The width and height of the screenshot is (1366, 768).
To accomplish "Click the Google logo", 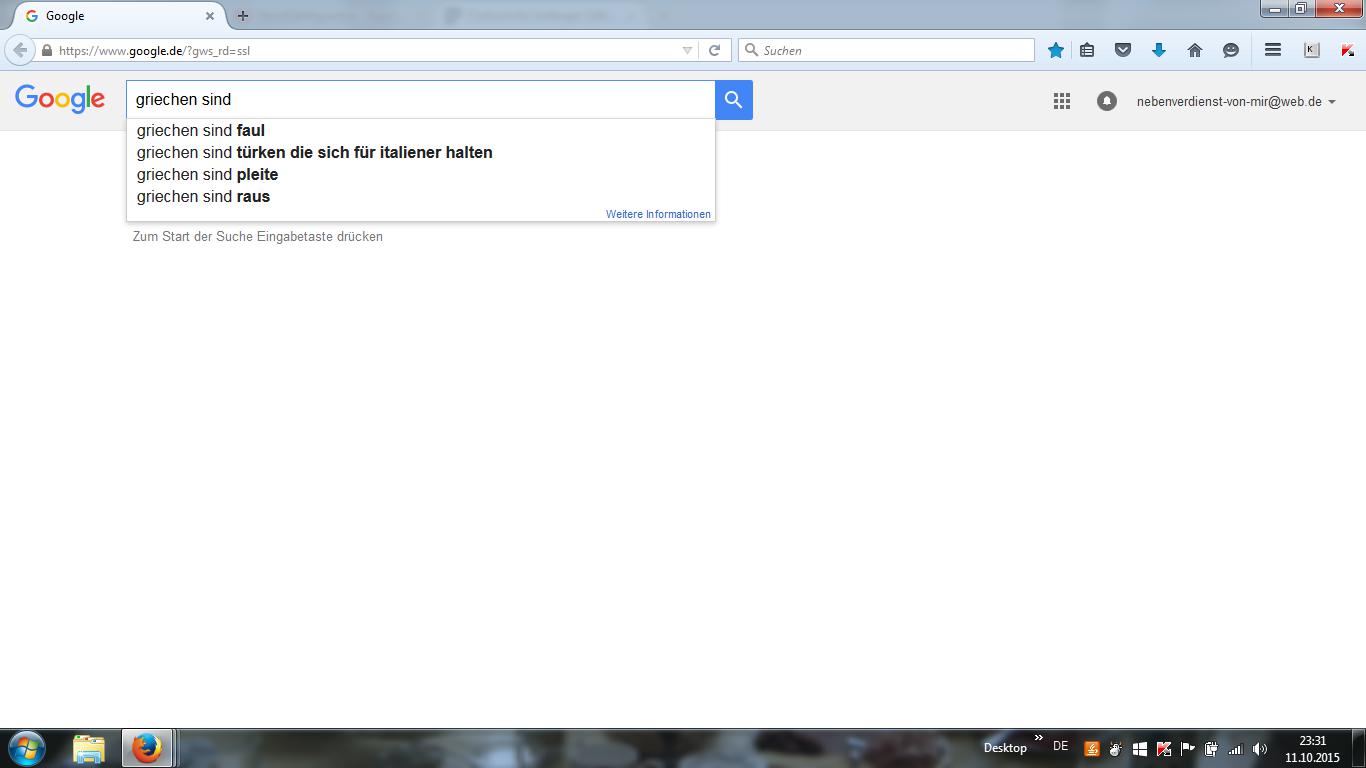I will pos(60,99).
